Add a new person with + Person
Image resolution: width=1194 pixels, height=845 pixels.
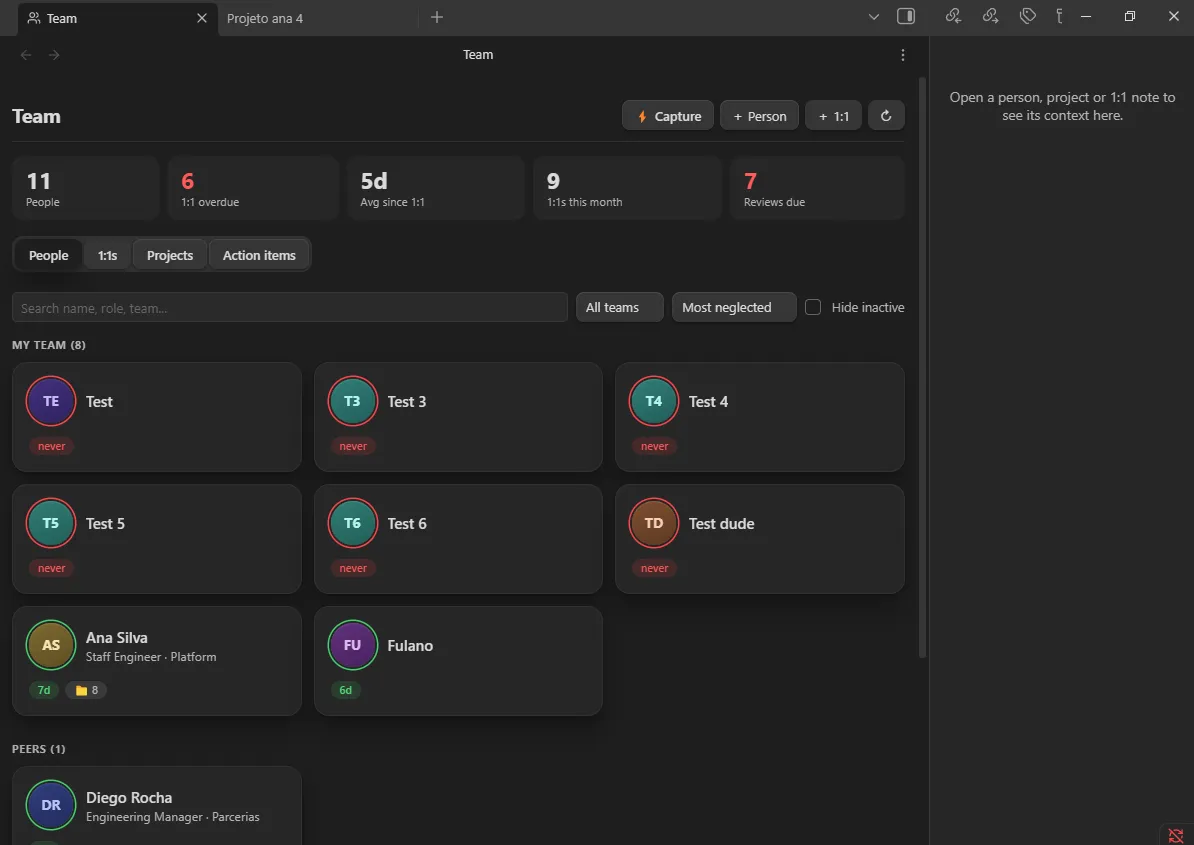[759, 116]
